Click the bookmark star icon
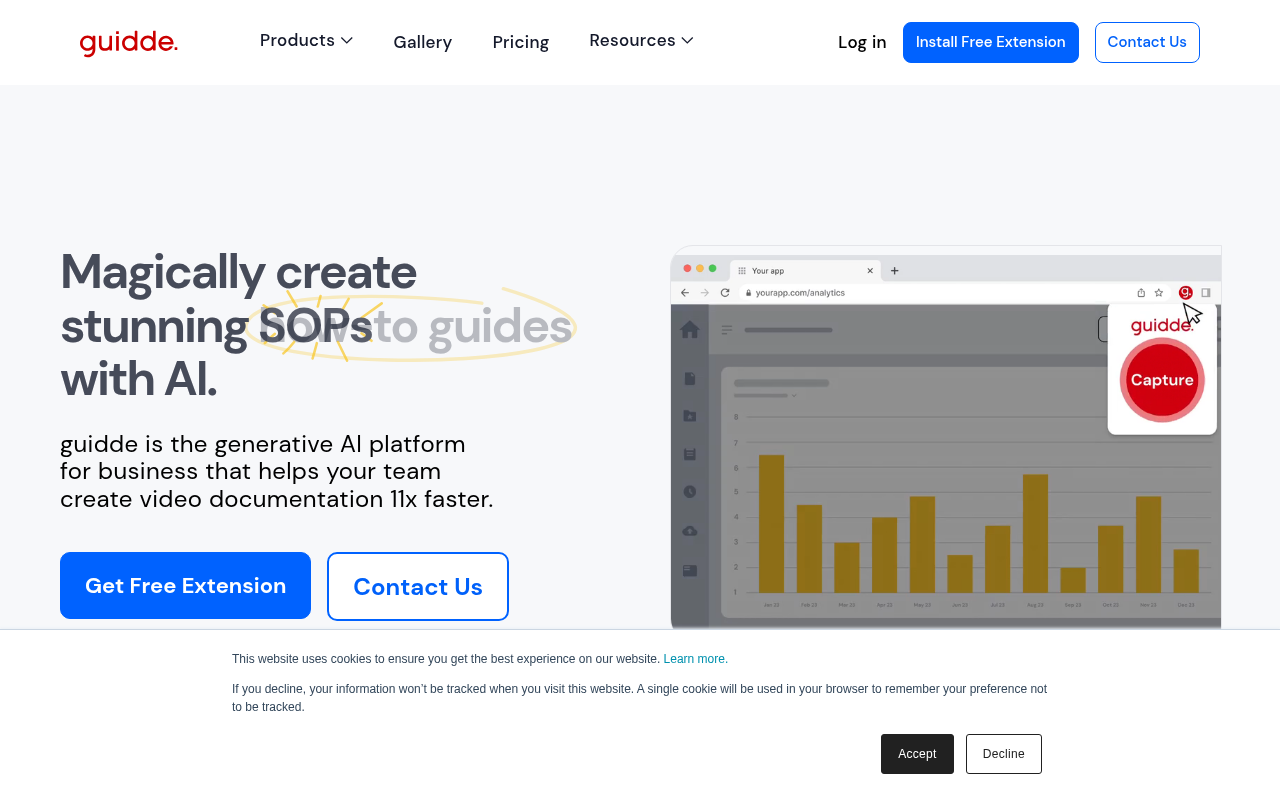The height and width of the screenshot is (800, 1280). 1159,292
